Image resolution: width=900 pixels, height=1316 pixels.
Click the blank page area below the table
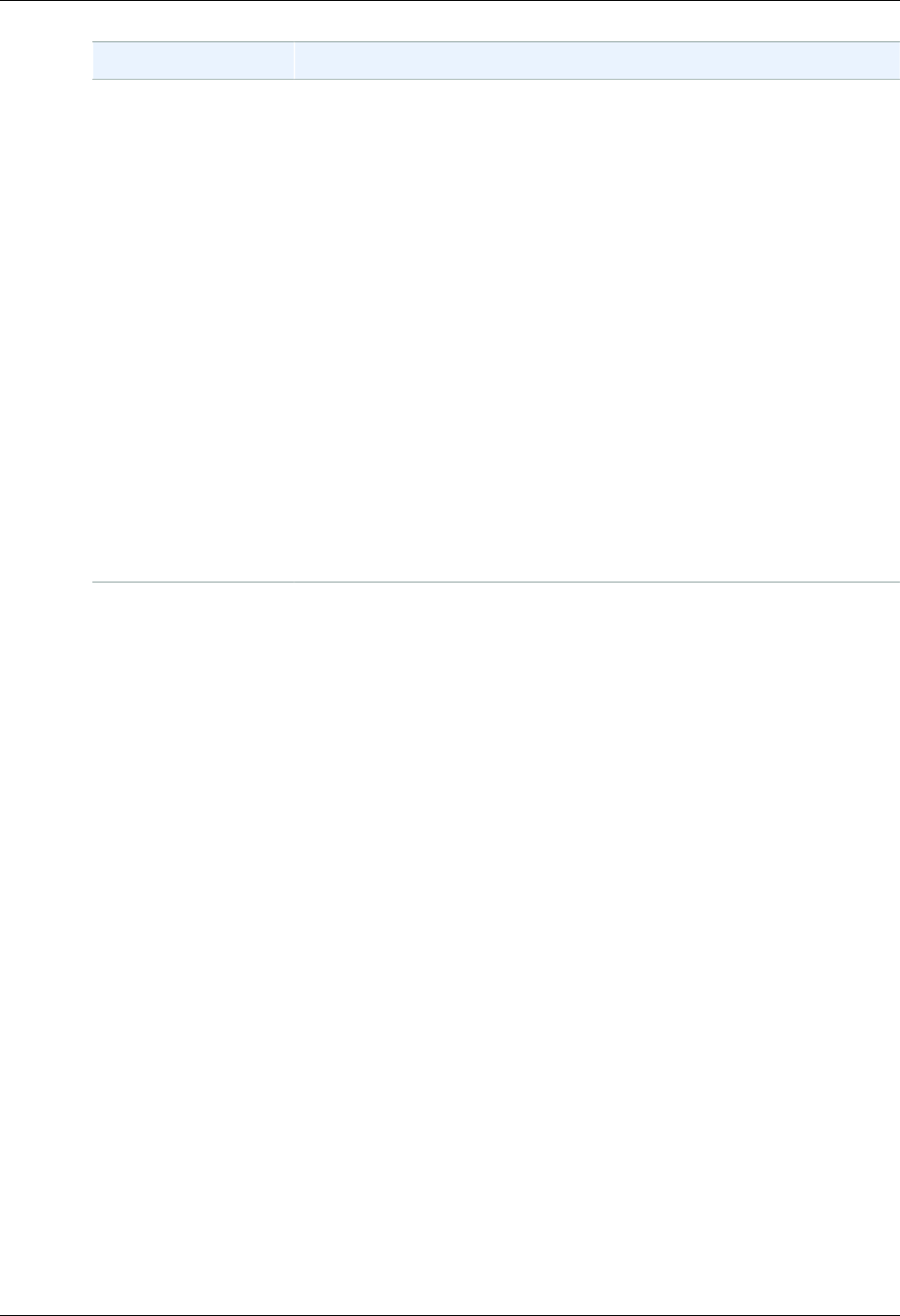[x=496, y=947]
